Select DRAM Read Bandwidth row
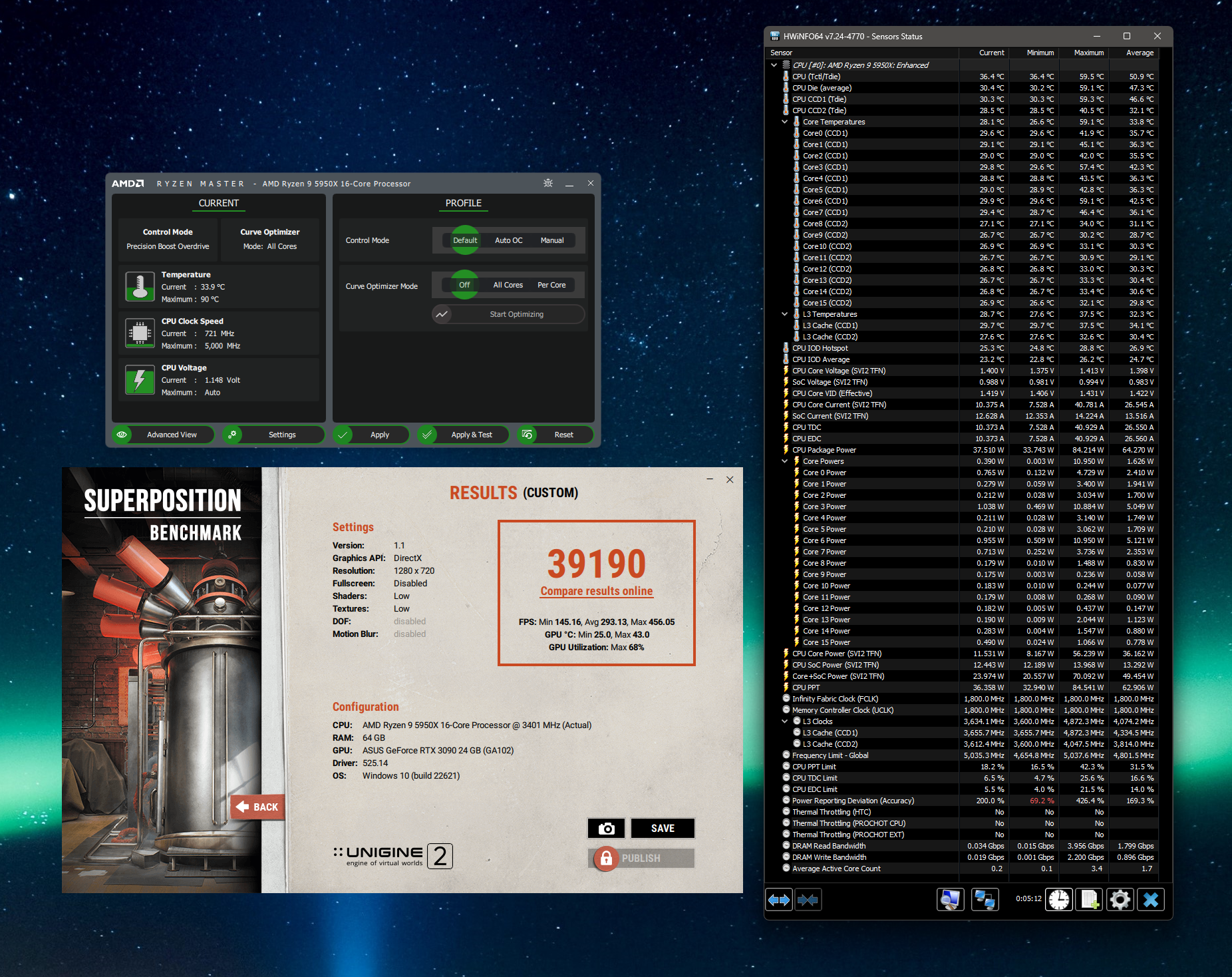 point(962,846)
